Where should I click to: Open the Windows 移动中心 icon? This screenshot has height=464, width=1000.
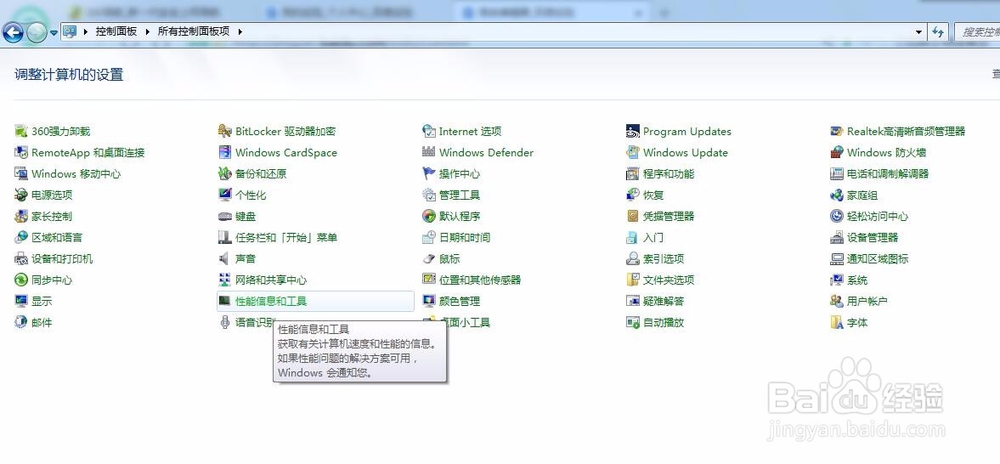(x=21, y=173)
